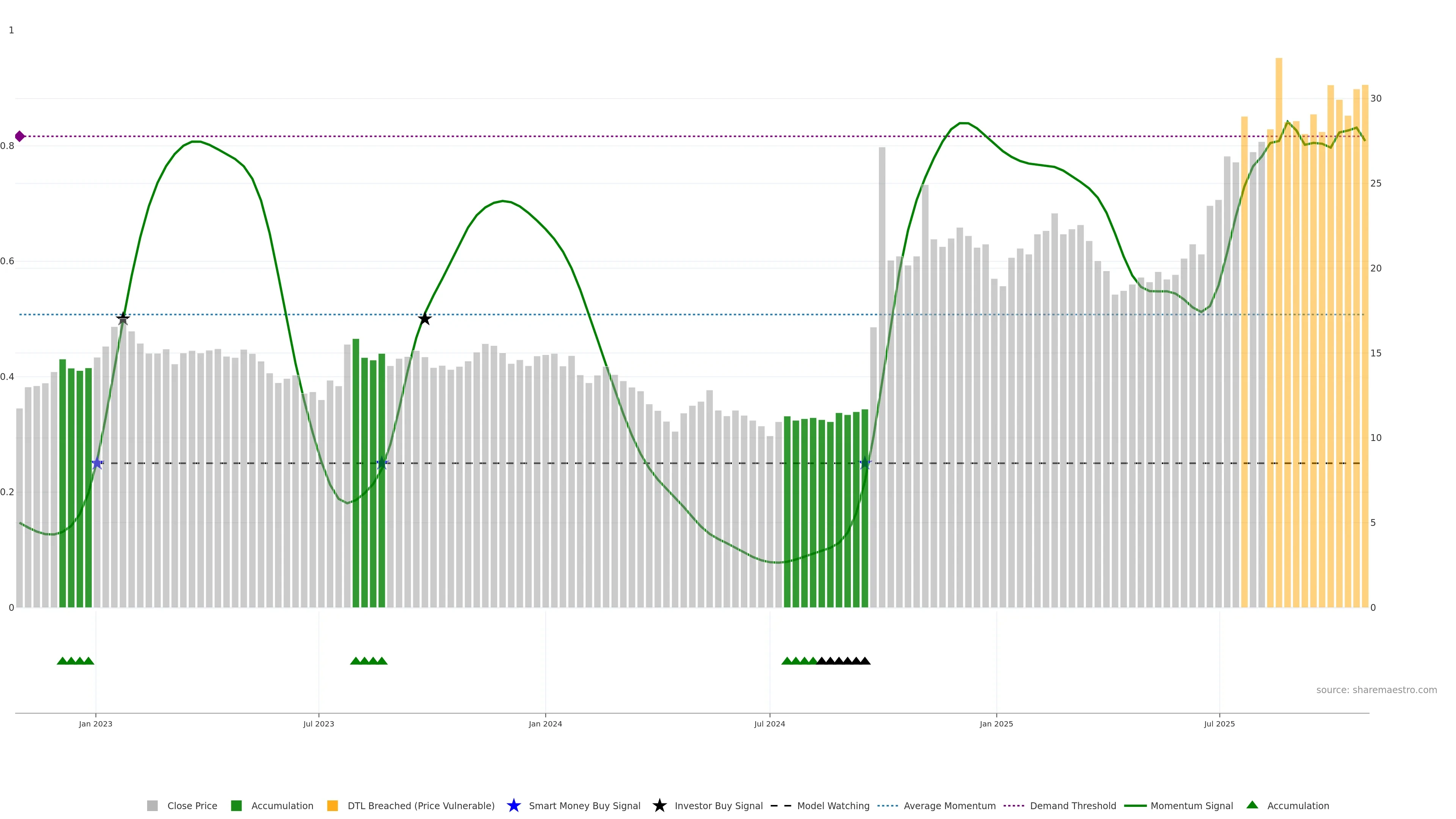Click the black Investor Buy star near Jan 2023
1456x819 pixels.
tap(122, 318)
